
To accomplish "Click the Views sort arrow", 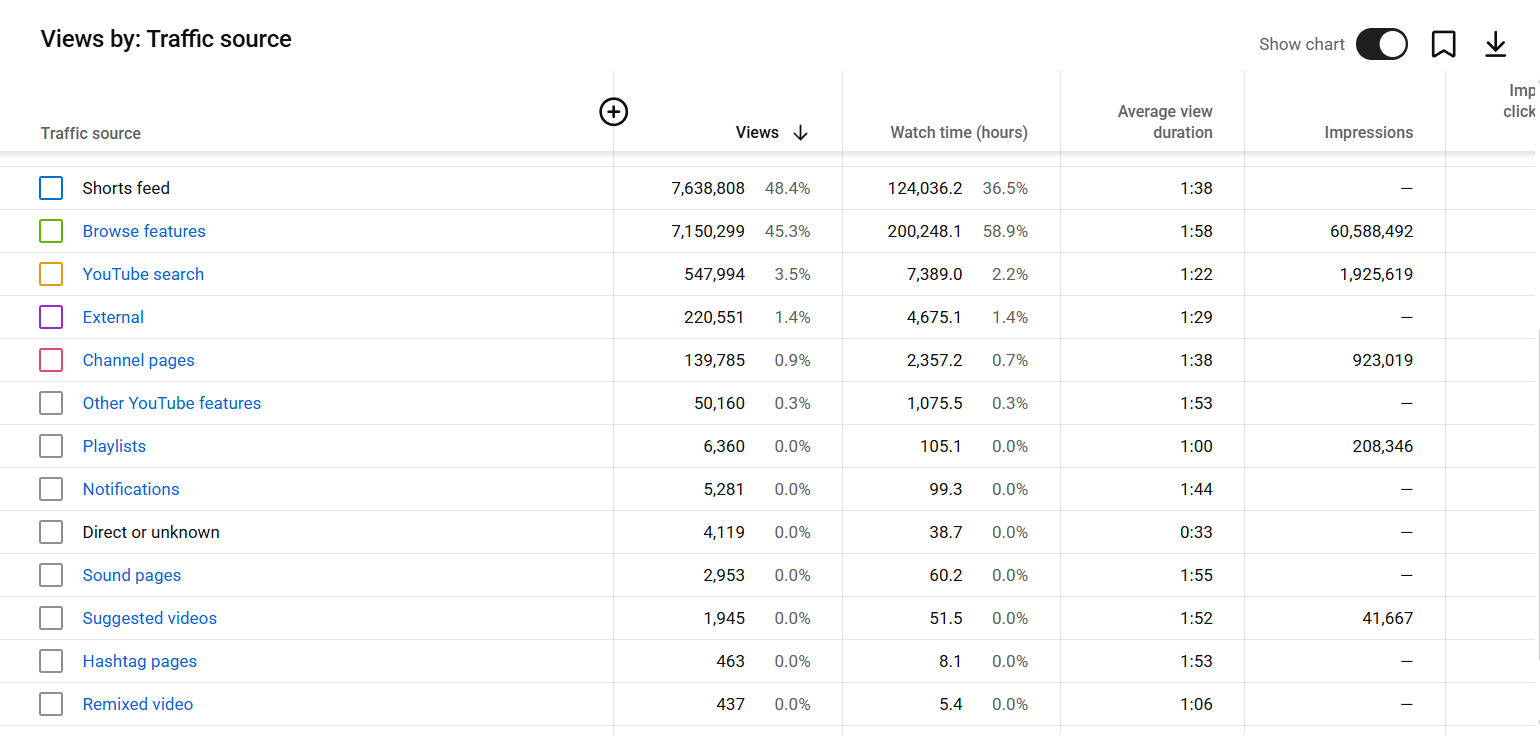I will pyautogui.click(x=800, y=133).
